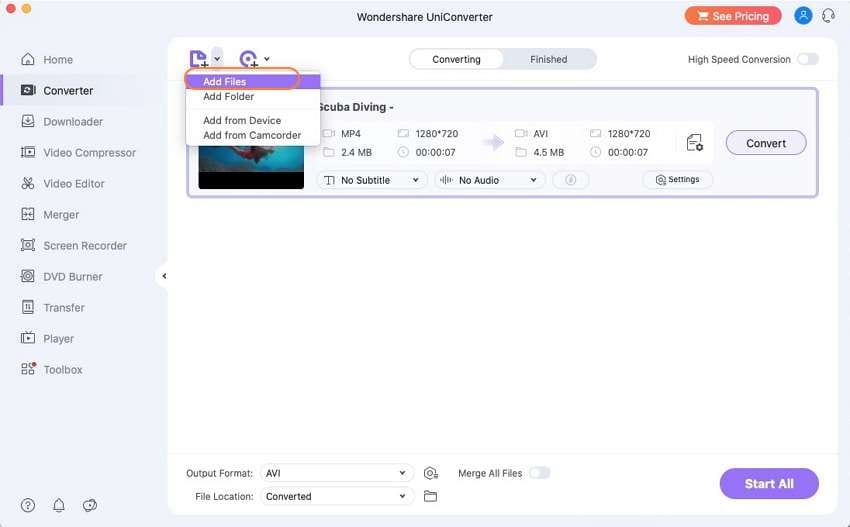Click the Downloader label in sidebar

tap(73, 121)
